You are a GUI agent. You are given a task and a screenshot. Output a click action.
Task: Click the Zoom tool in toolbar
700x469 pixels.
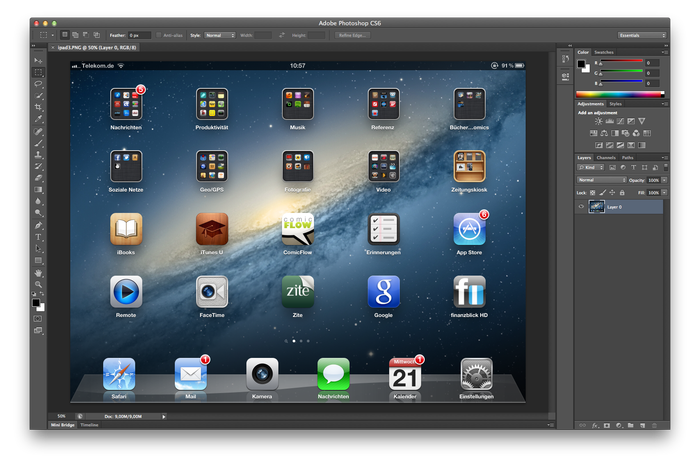[x=39, y=284]
